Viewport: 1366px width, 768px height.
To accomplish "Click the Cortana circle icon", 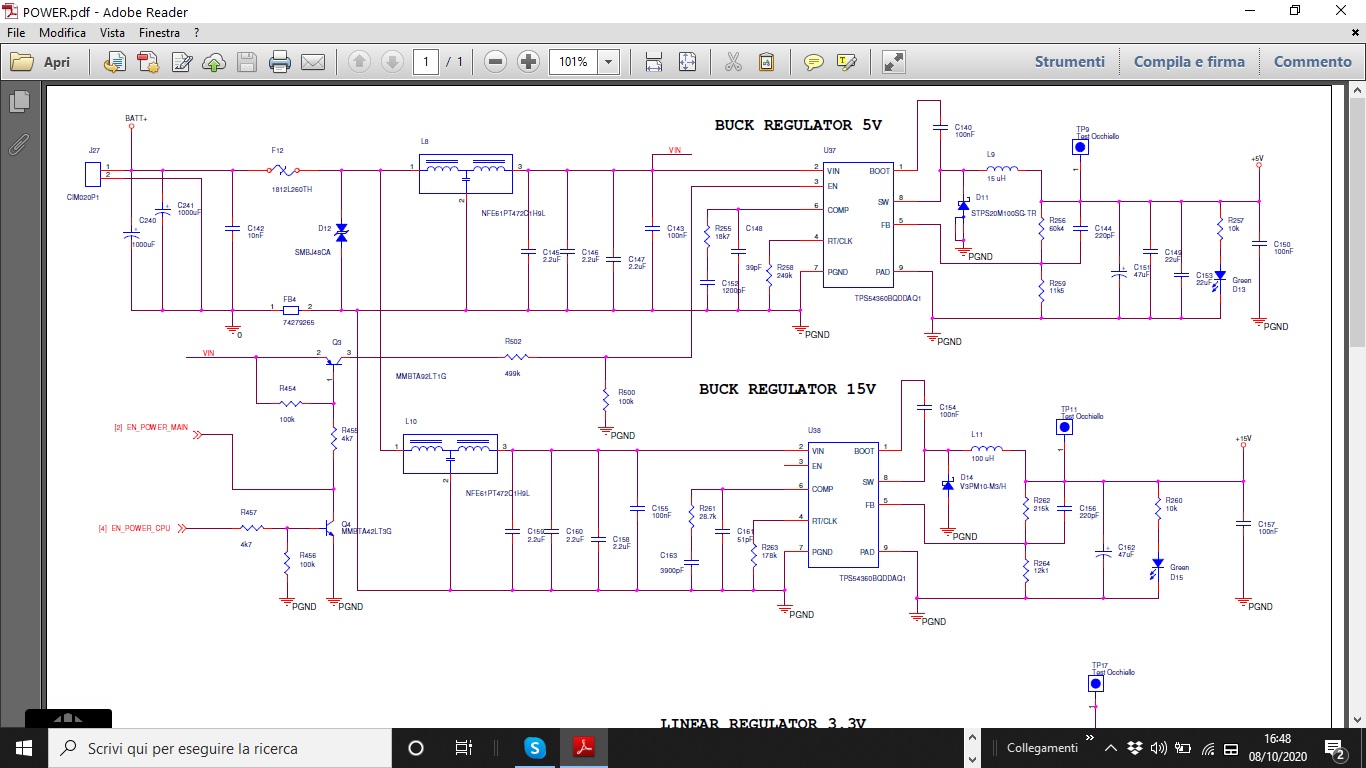I will tap(416, 748).
